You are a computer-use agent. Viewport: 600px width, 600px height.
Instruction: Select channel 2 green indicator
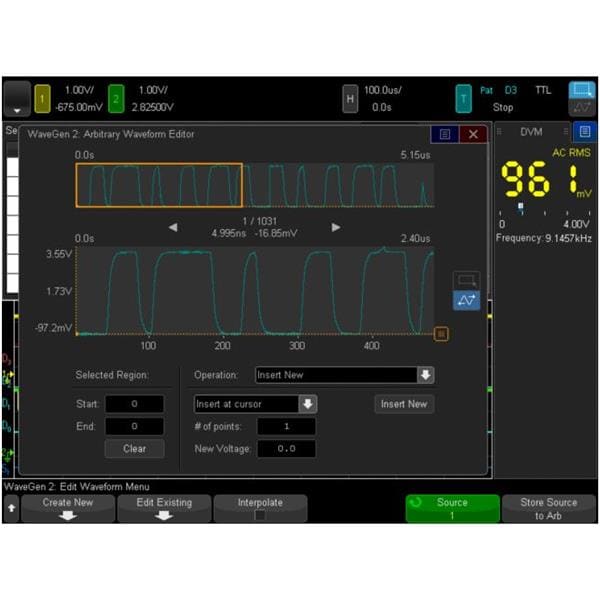(116, 99)
